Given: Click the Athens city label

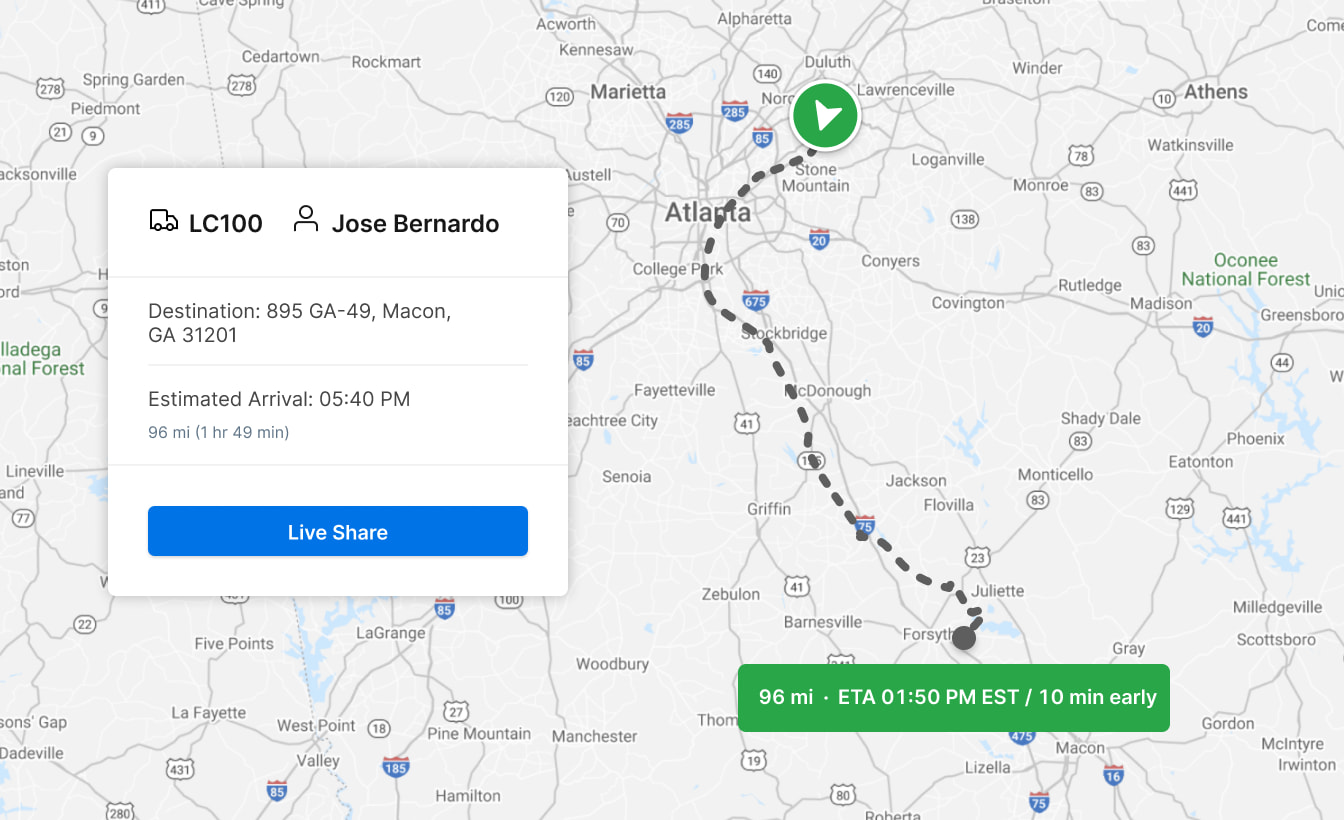Looking at the screenshot, I should point(1216,92).
